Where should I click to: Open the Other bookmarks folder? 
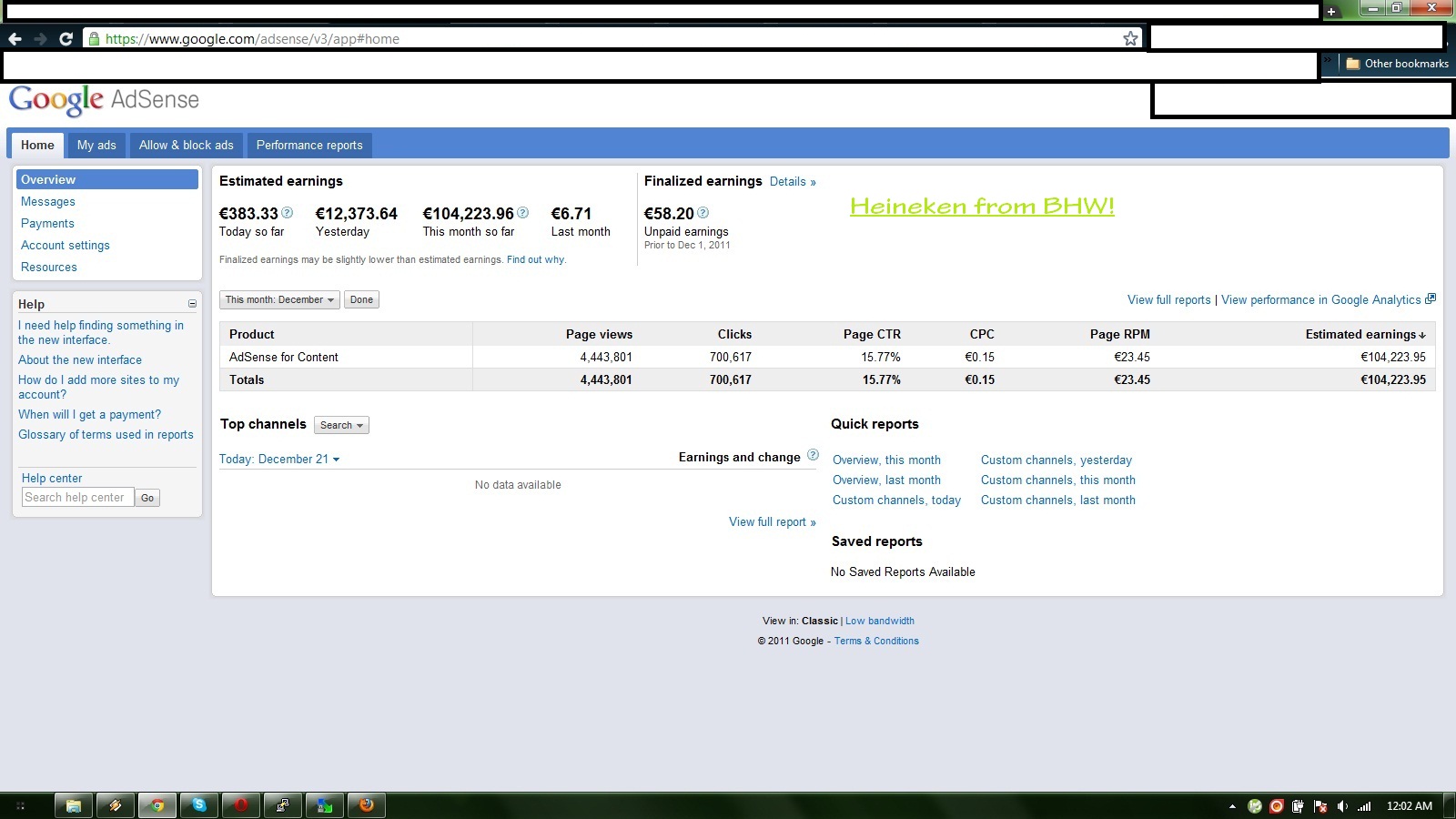1397,64
